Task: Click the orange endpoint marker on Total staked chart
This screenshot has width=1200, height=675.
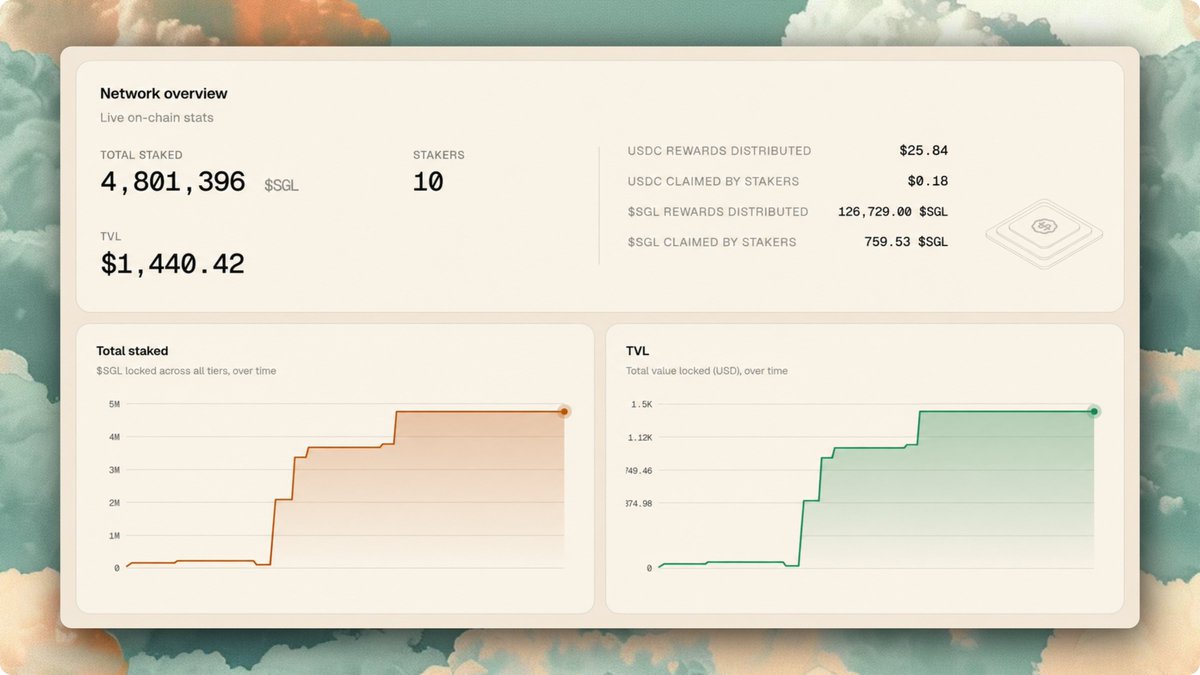Action: pyautogui.click(x=564, y=411)
